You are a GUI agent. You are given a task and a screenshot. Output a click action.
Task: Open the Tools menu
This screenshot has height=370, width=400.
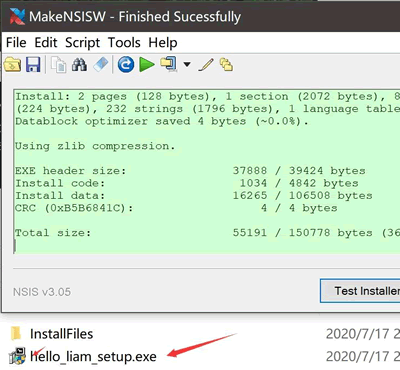point(124,43)
